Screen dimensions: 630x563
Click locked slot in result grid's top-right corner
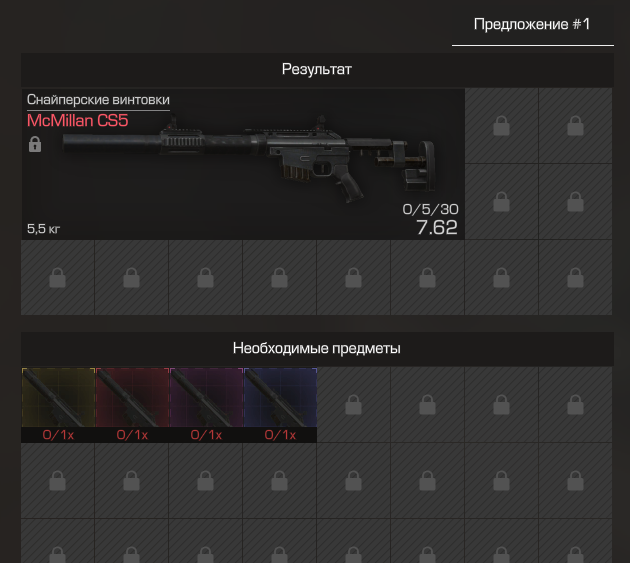coord(575,126)
